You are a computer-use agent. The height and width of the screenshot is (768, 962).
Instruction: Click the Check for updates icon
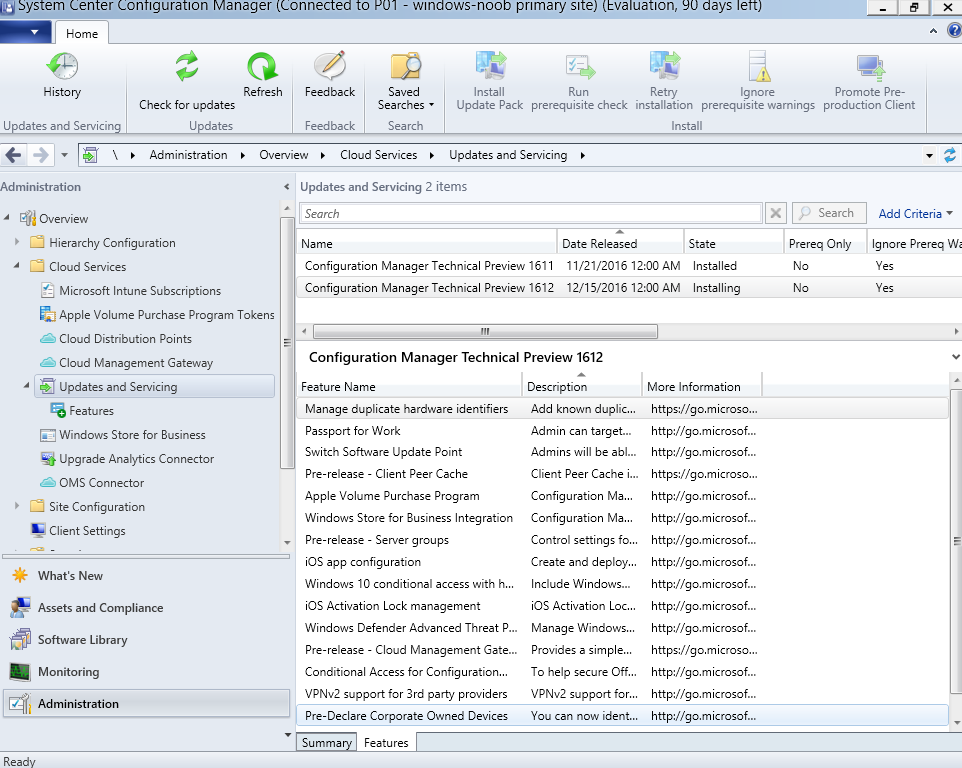point(187,66)
